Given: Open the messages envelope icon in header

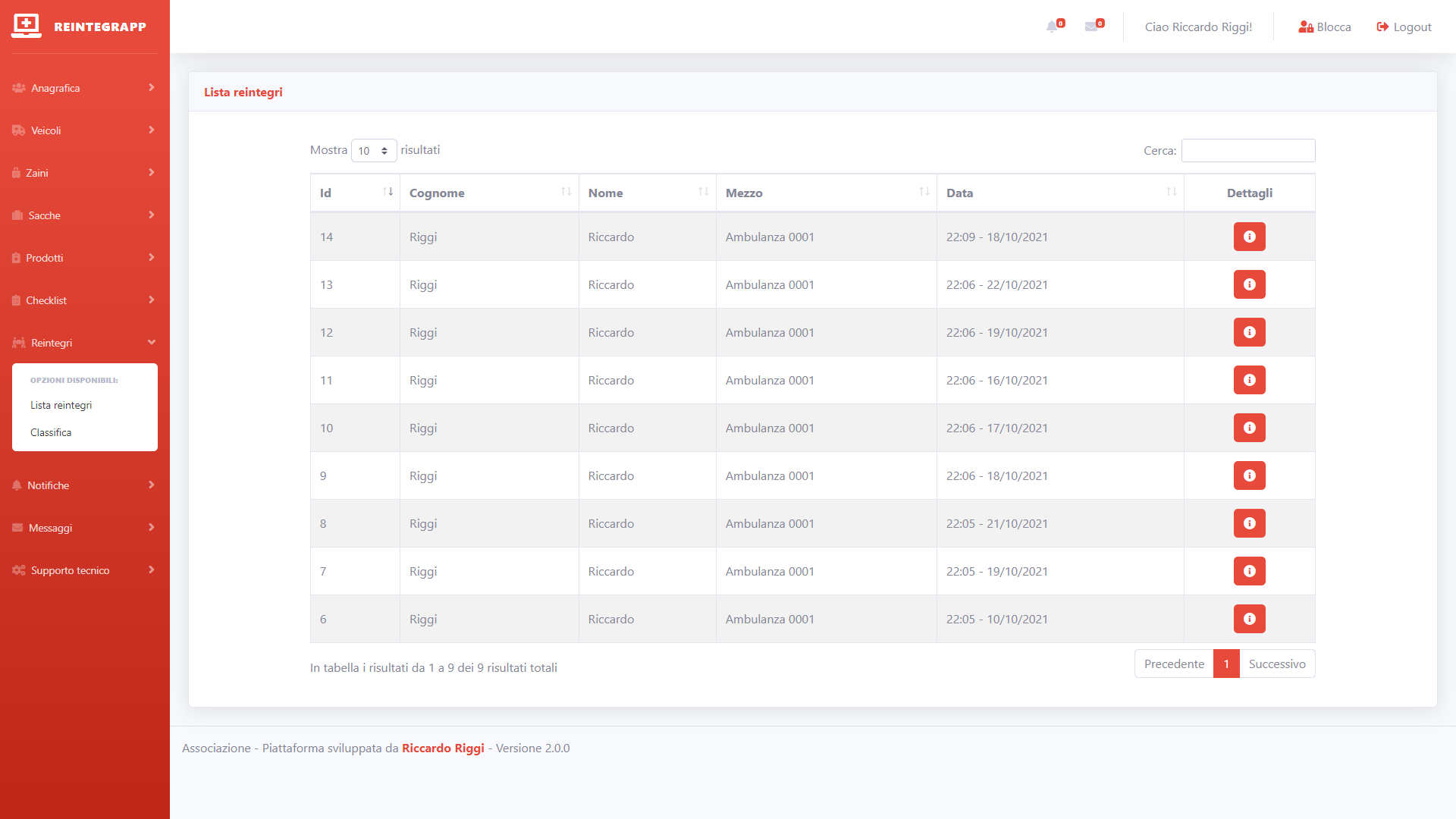Looking at the screenshot, I should pyautogui.click(x=1091, y=27).
